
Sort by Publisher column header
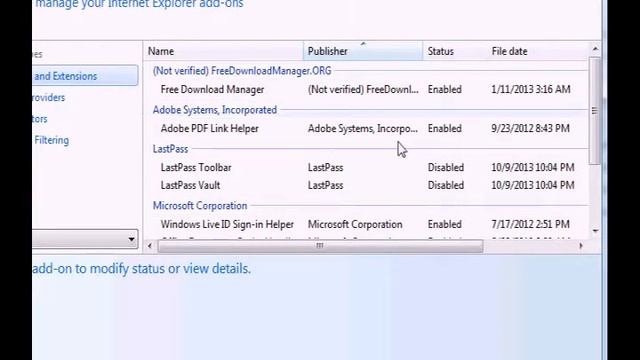pos(363,51)
